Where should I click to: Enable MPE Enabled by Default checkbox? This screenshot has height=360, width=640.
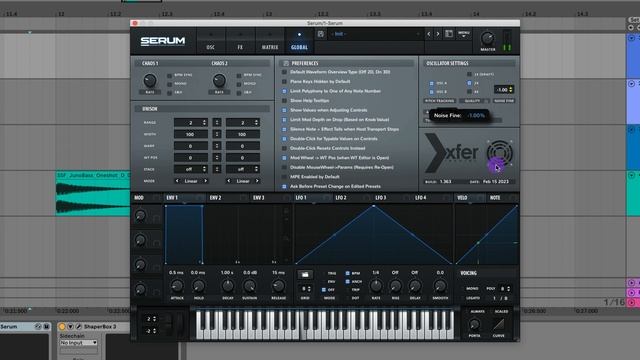point(284,177)
